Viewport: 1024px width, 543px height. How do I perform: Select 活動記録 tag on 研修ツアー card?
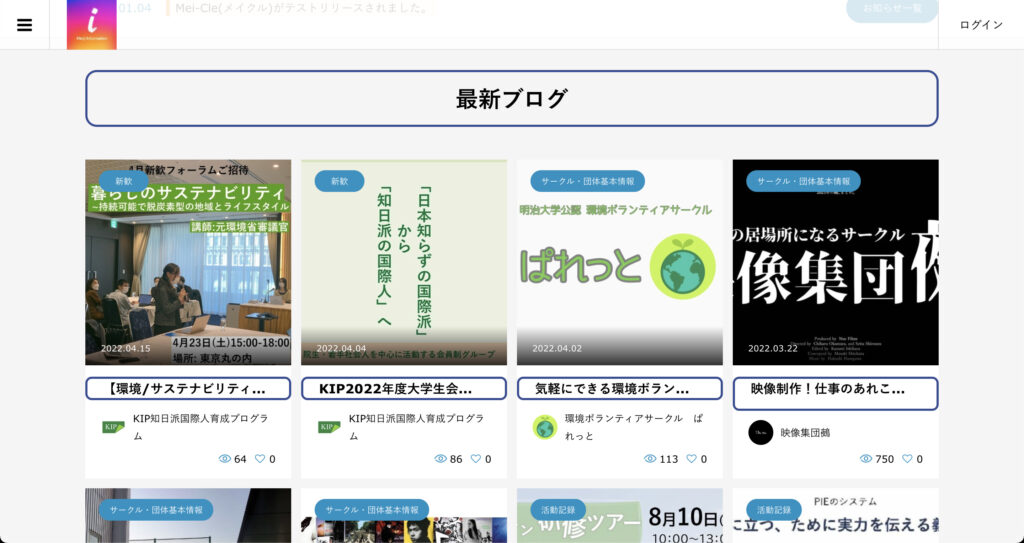coord(558,510)
